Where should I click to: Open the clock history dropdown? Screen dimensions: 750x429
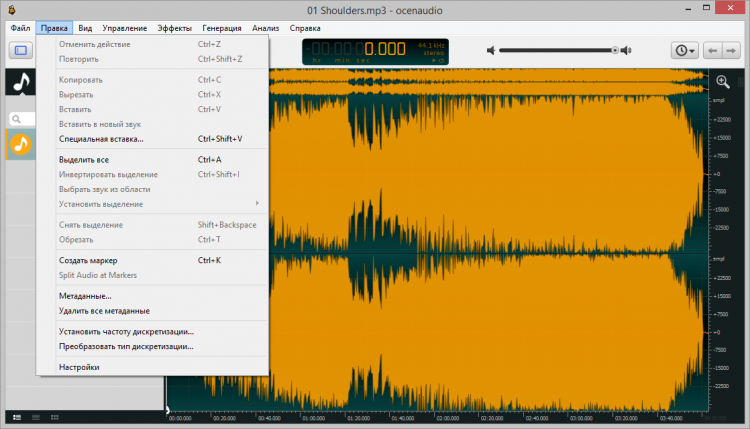tap(685, 50)
